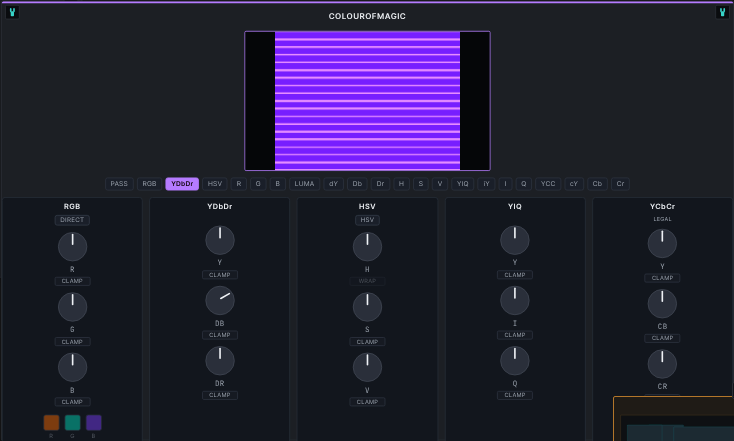The width and height of the screenshot is (734, 441).
Task: Click the purple striped video preview
Action: coord(367,101)
